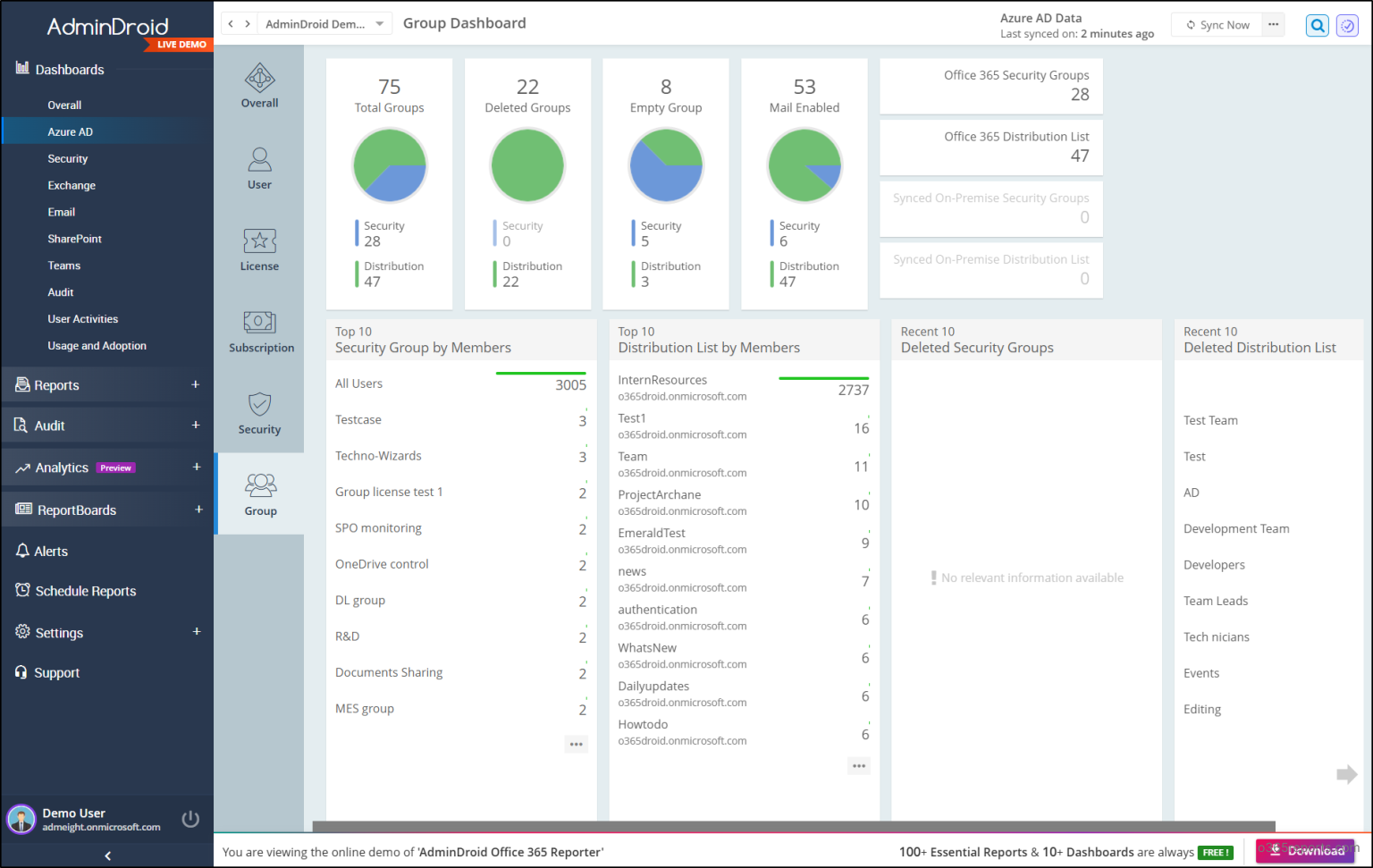Click the Download button
The image size is (1373, 868).
(1305, 851)
